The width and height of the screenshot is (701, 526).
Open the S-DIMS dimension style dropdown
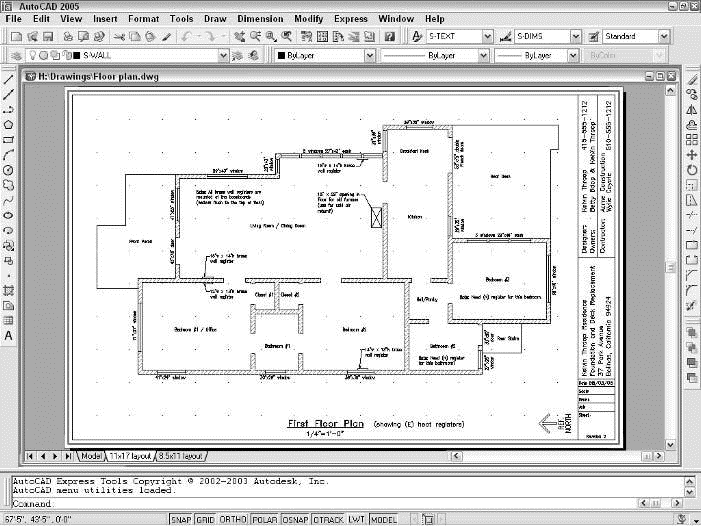tap(576, 37)
